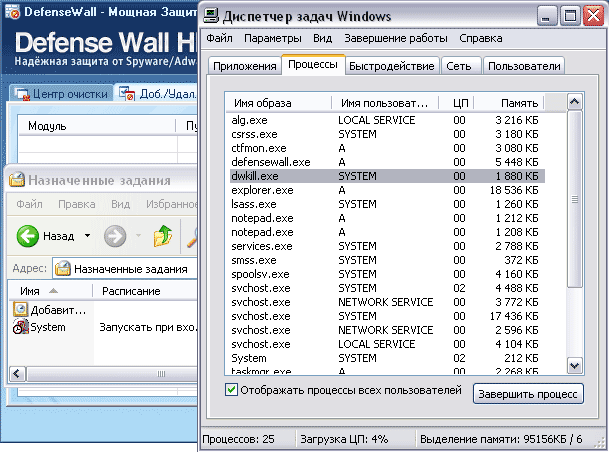Select the spoolsv.exe process row
609x452 pixels.
[x=387, y=274]
